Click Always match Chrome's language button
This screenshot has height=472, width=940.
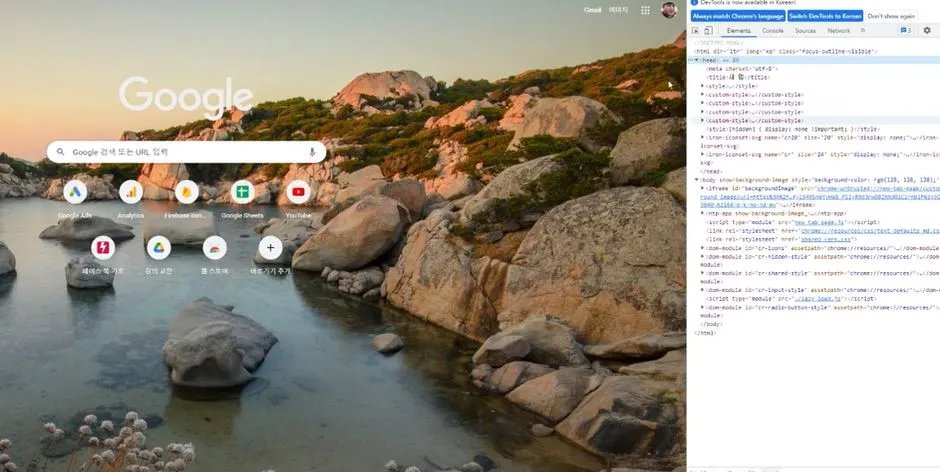click(738, 16)
